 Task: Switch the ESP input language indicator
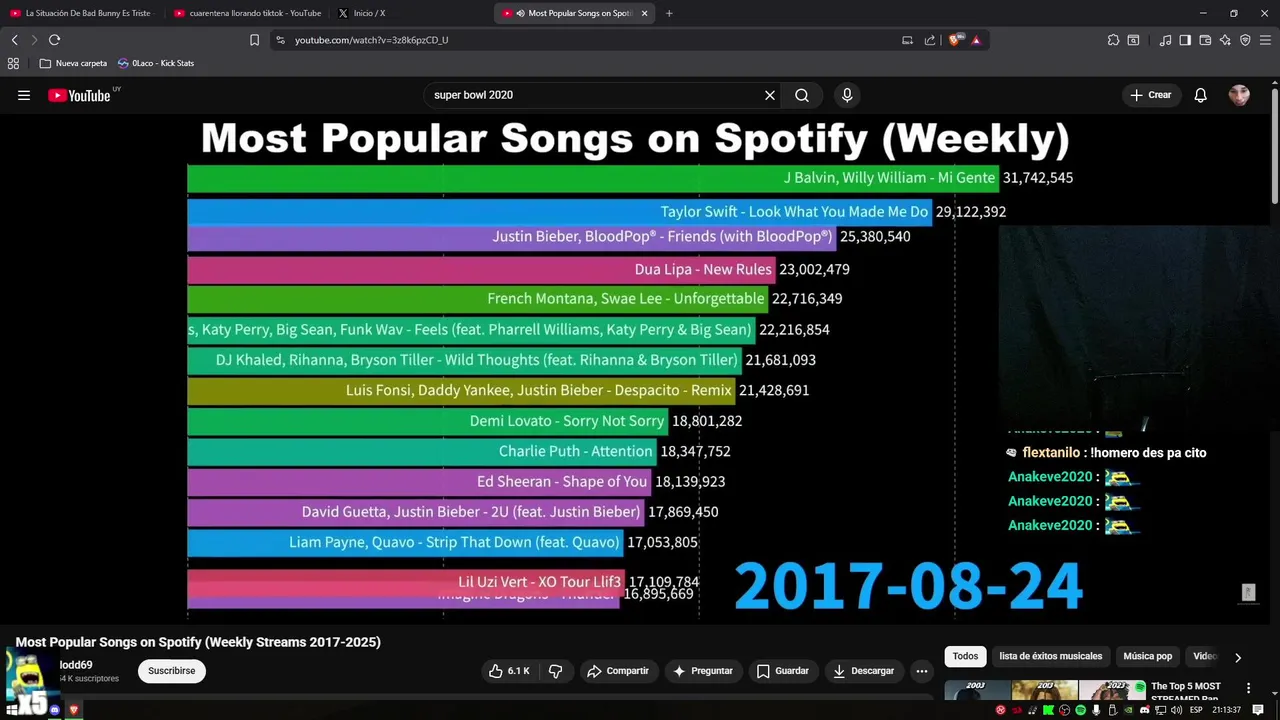point(1196,710)
